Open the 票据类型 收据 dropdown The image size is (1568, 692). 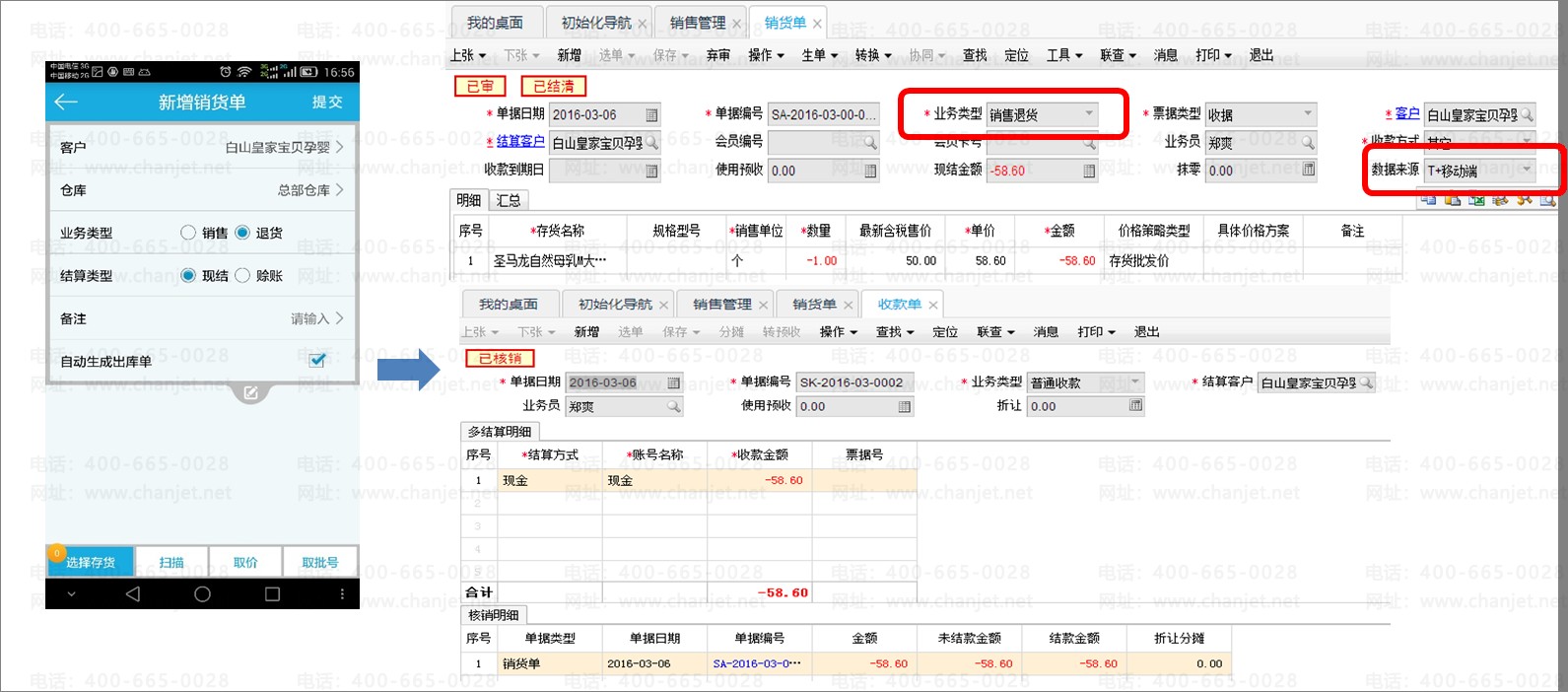[1308, 114]
